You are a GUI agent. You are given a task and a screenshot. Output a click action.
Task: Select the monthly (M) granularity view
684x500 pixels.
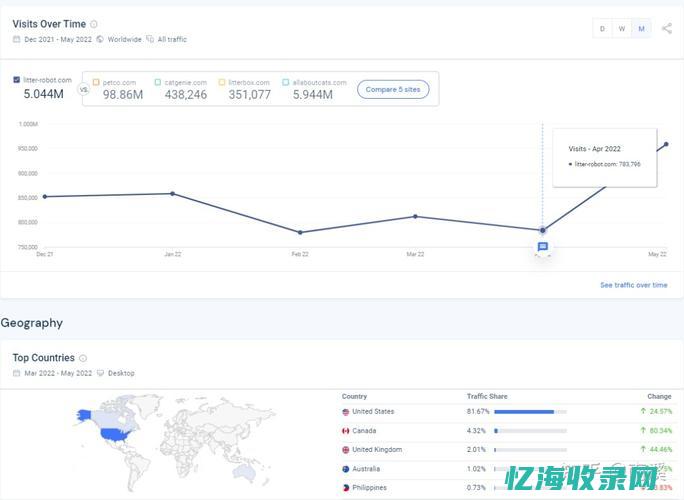640,28
